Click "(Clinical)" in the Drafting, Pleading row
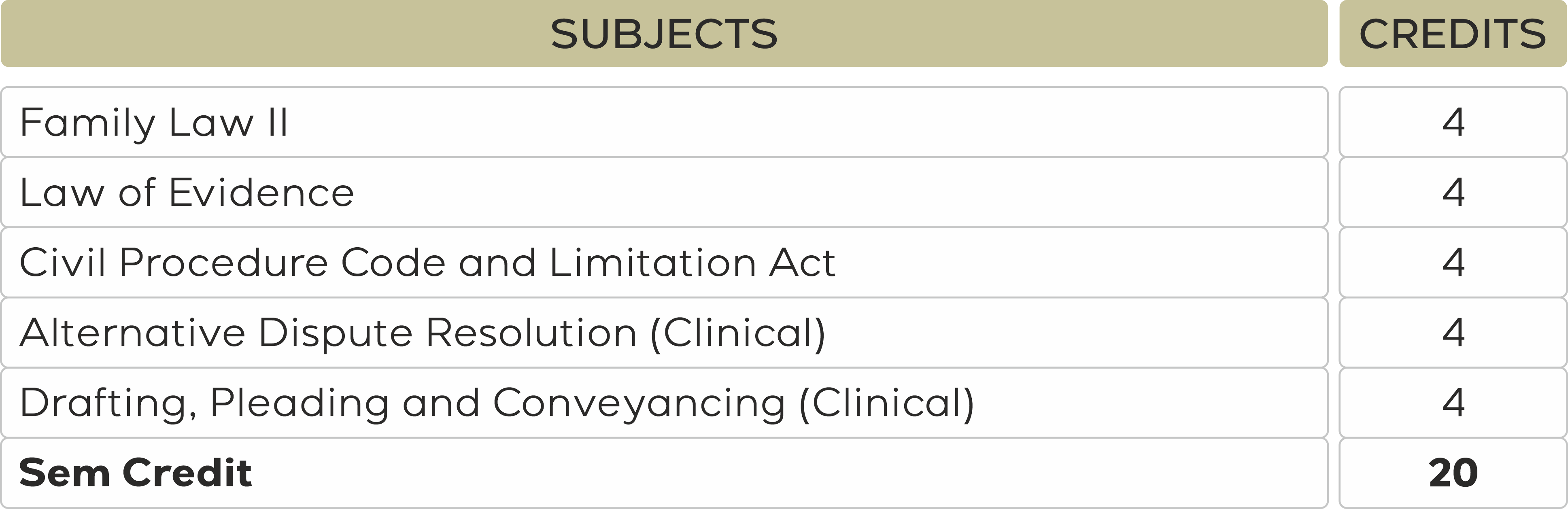This screenshot has width=1568, height=509. (x=886, y=403)
